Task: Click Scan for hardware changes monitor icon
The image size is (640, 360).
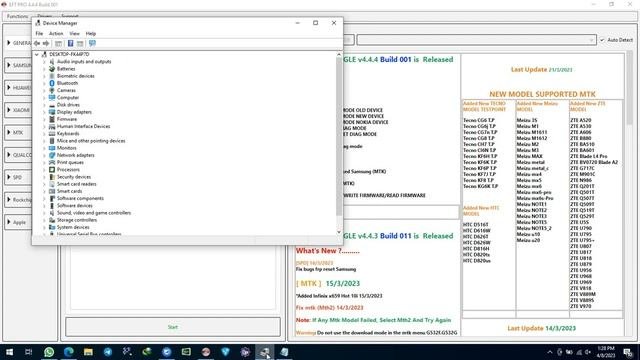Action: tap(92, 43)
